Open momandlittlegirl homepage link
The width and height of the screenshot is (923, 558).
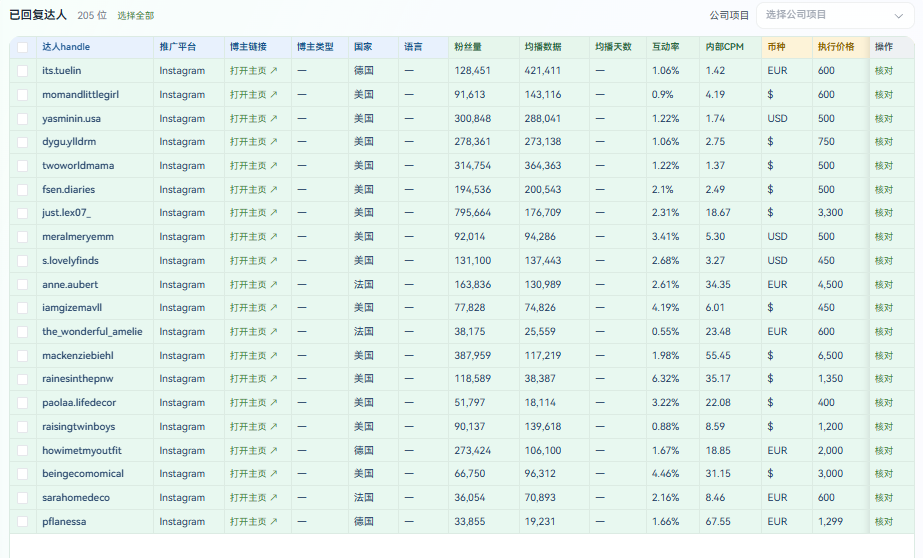[x=253, y=94]
